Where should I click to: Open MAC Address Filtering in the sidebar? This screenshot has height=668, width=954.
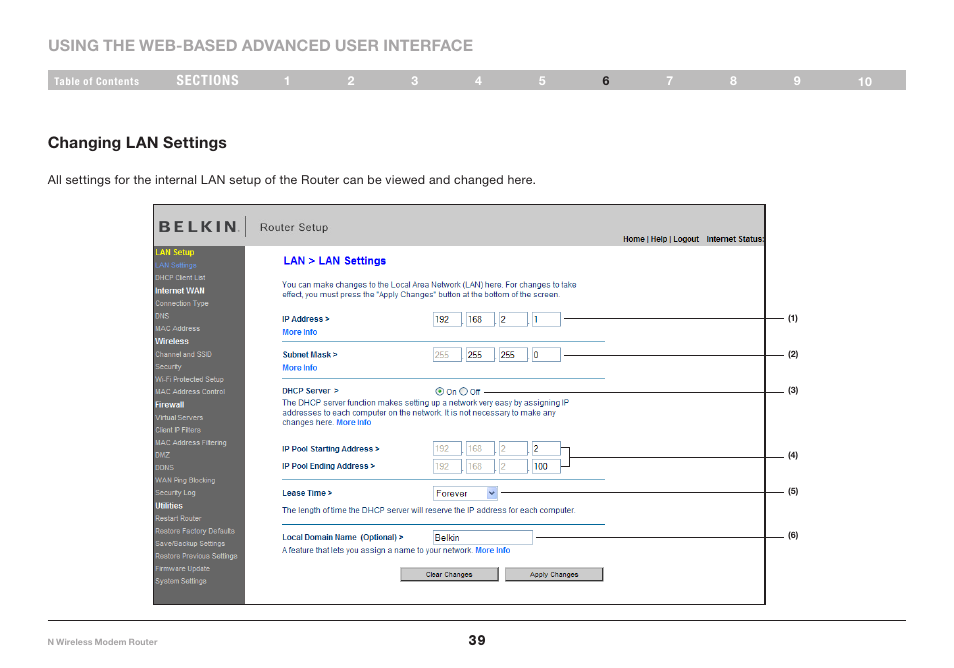coord(190,442)
